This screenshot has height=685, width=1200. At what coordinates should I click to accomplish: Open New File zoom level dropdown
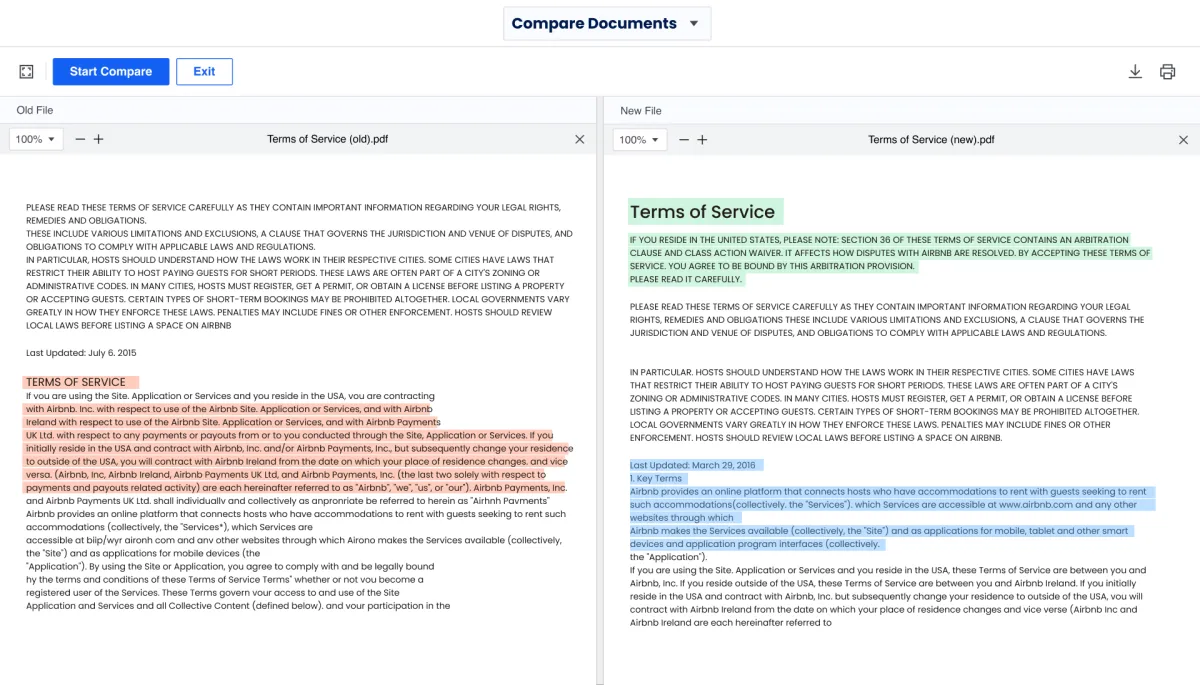[640, 140]
